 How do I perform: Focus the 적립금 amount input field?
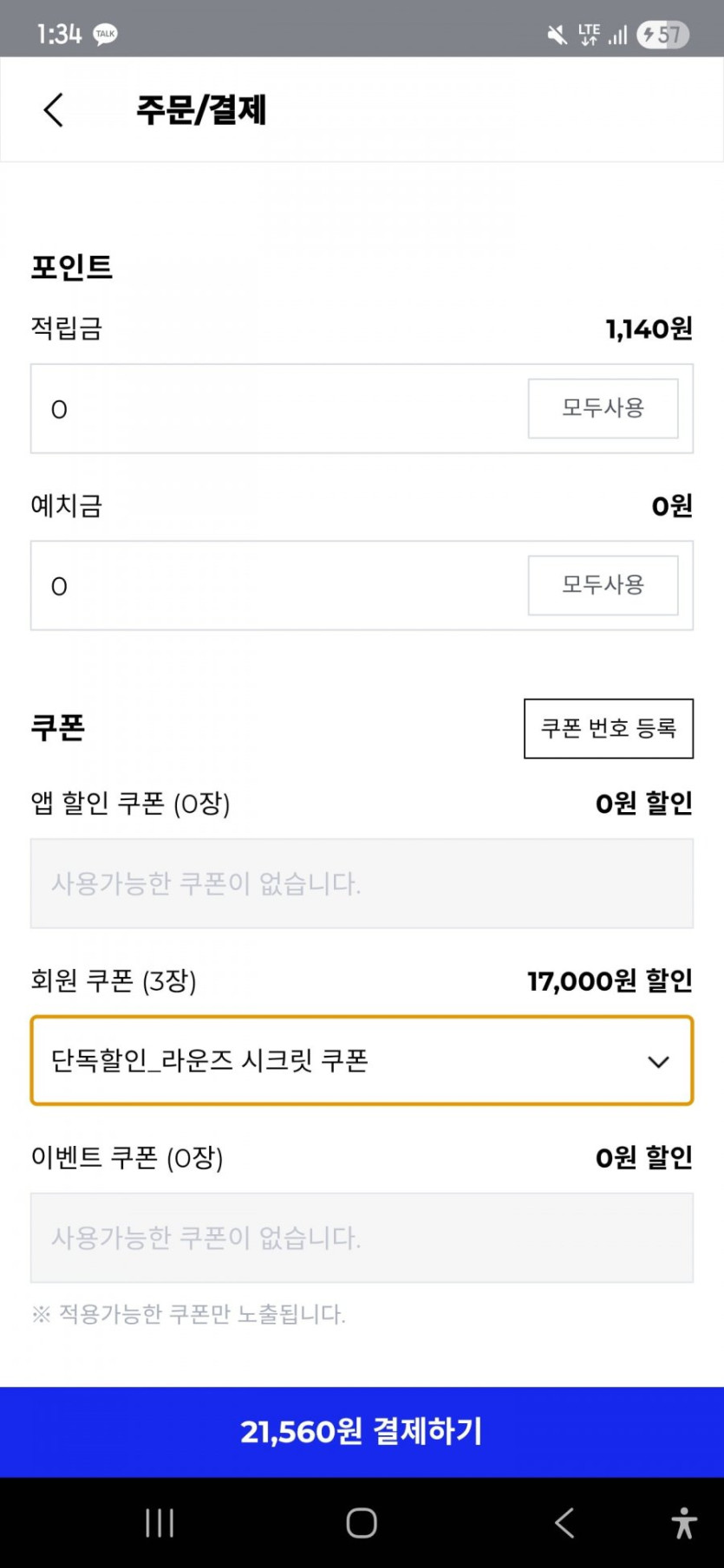click(x=277, y=409)
